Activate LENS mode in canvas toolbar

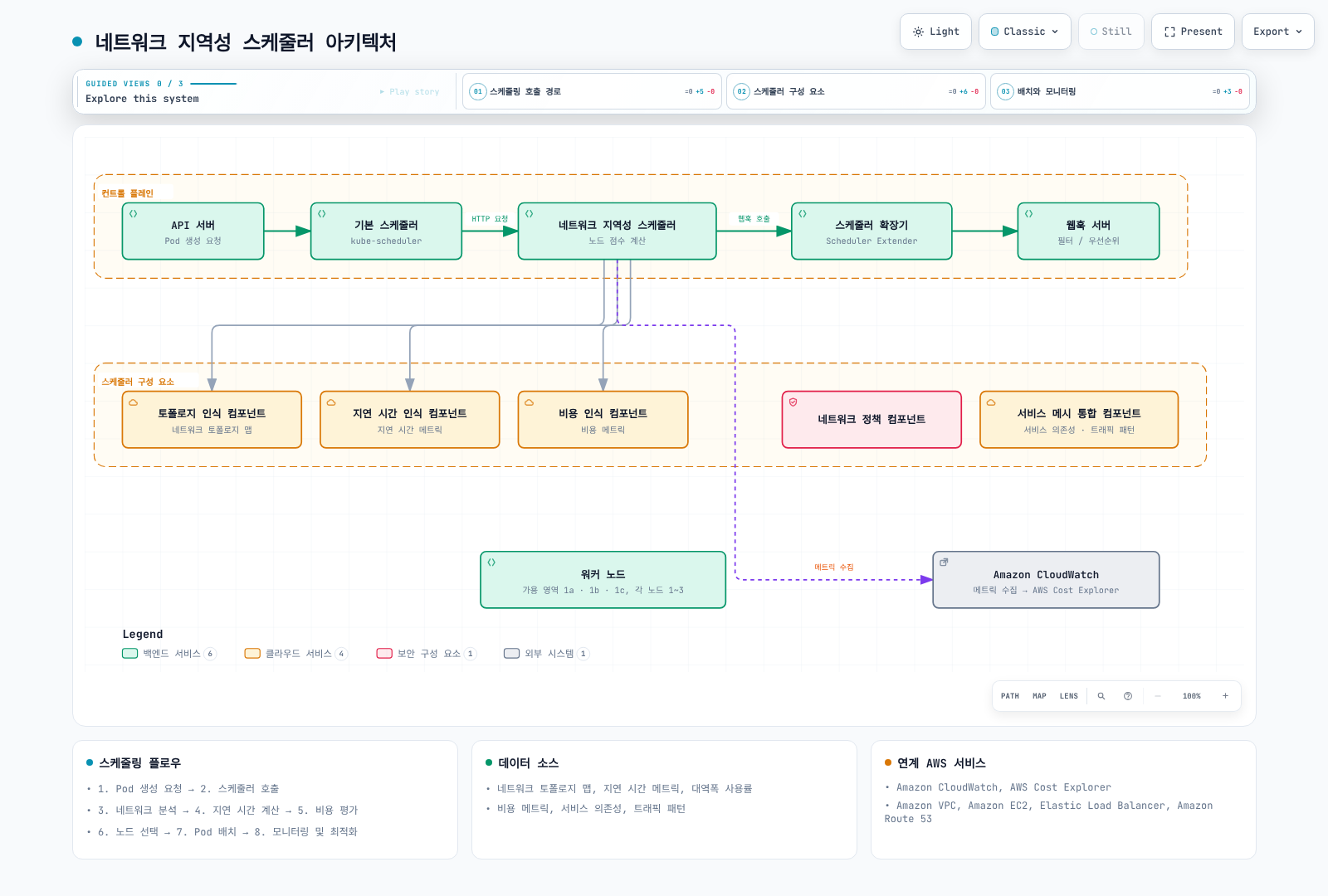coord(1069,696)
